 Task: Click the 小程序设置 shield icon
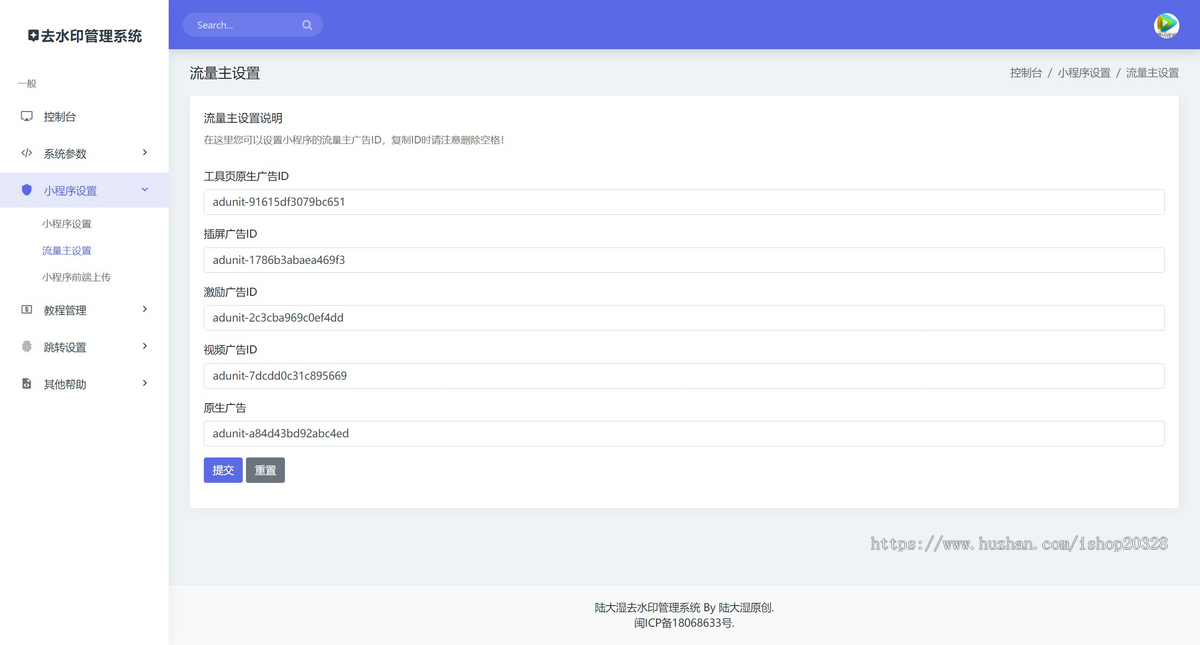[x=27, y=190]
